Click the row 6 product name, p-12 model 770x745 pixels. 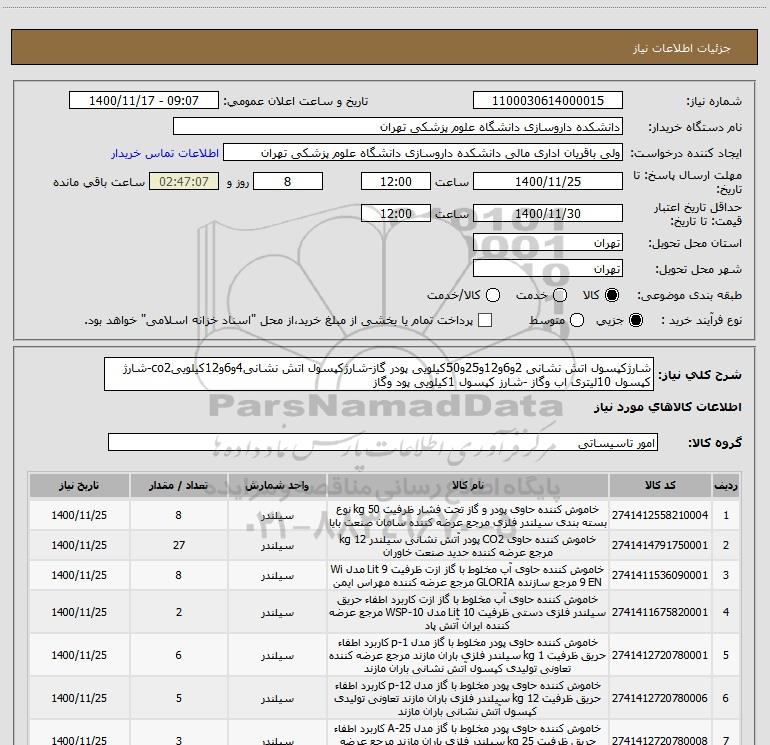(468, 698)
